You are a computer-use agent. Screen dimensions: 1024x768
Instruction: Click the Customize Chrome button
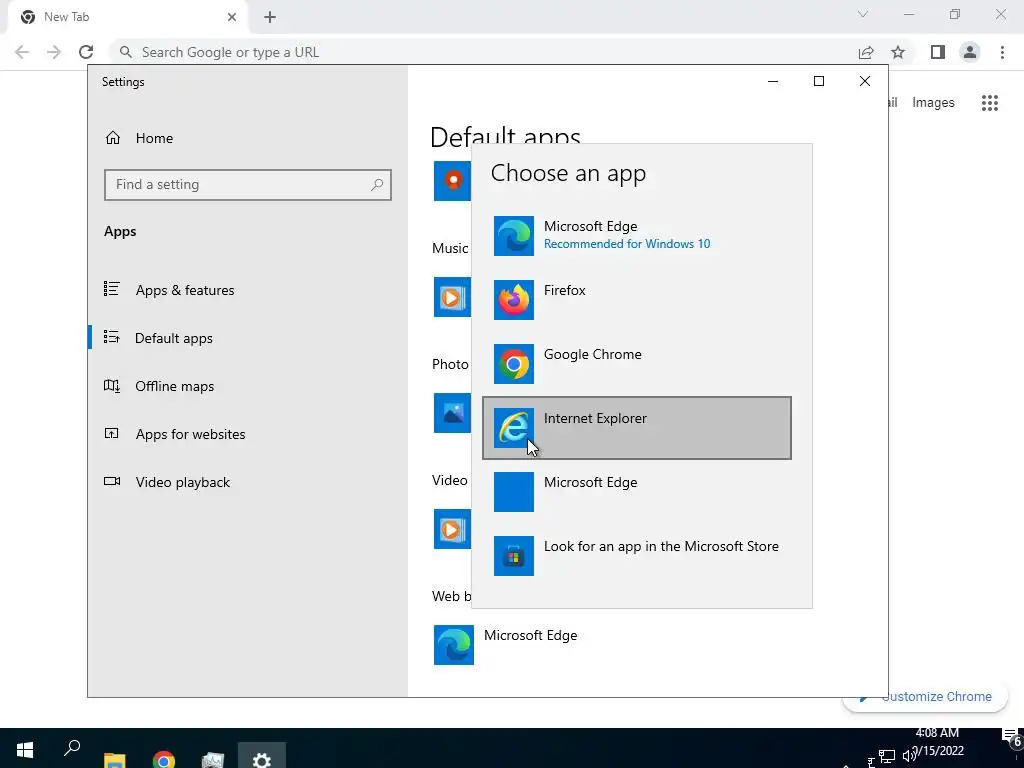click(x=925, y=697)
